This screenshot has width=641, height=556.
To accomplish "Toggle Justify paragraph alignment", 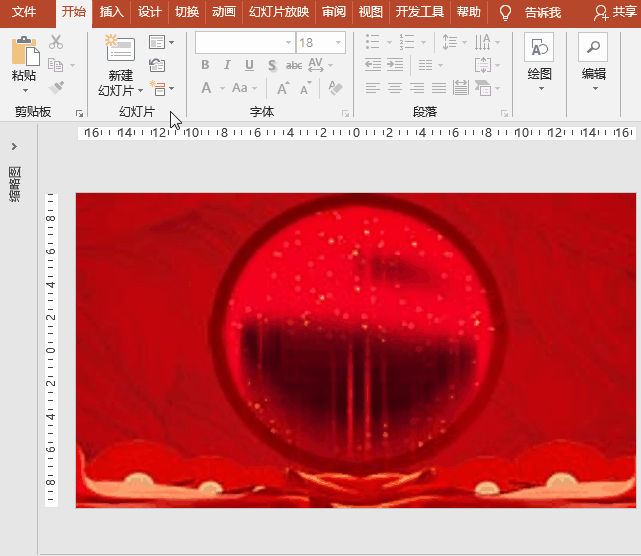I will click(x=439, y=88).
